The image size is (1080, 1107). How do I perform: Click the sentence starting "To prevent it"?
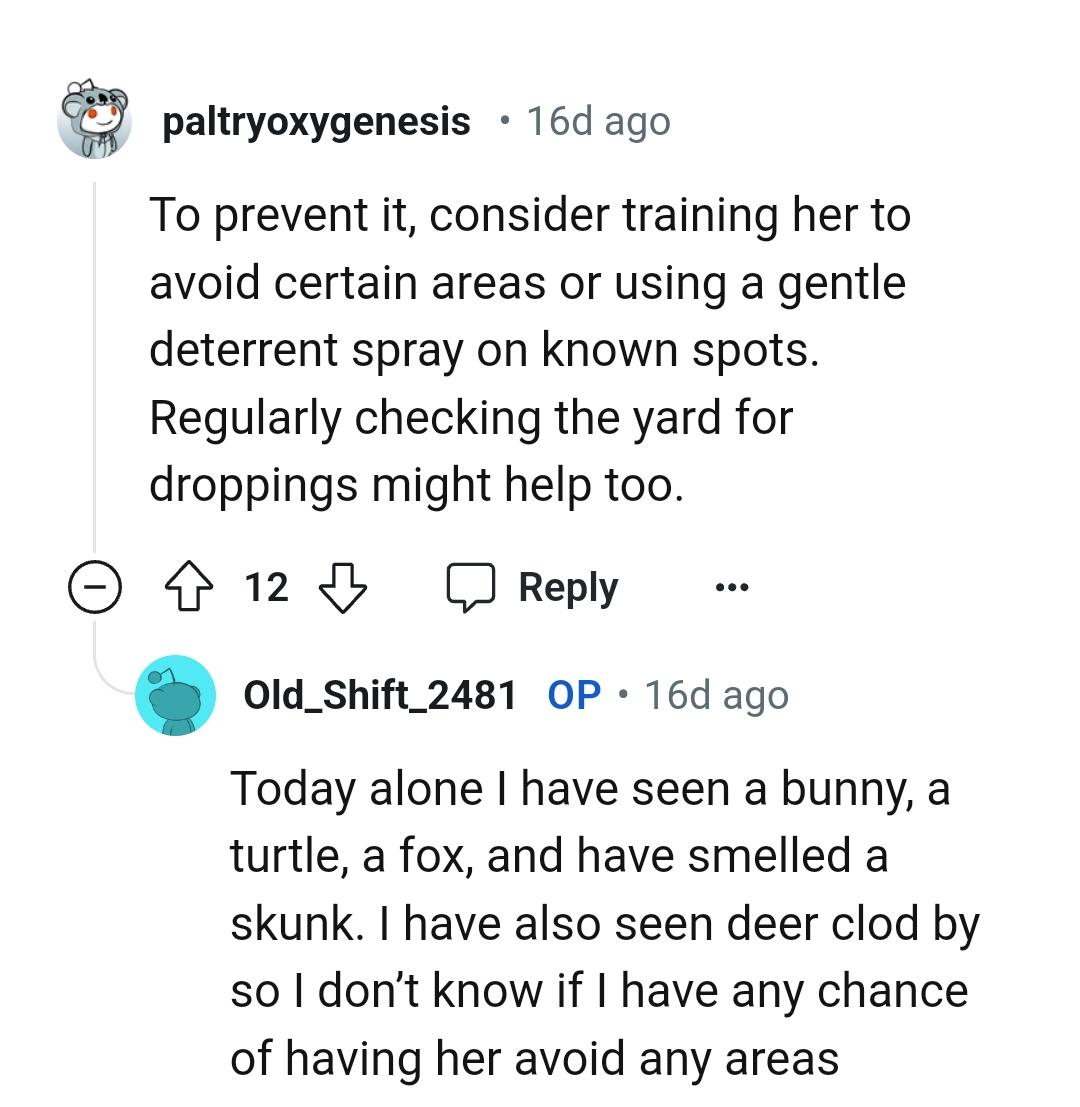pyautogui.click(x=530, y=216)
